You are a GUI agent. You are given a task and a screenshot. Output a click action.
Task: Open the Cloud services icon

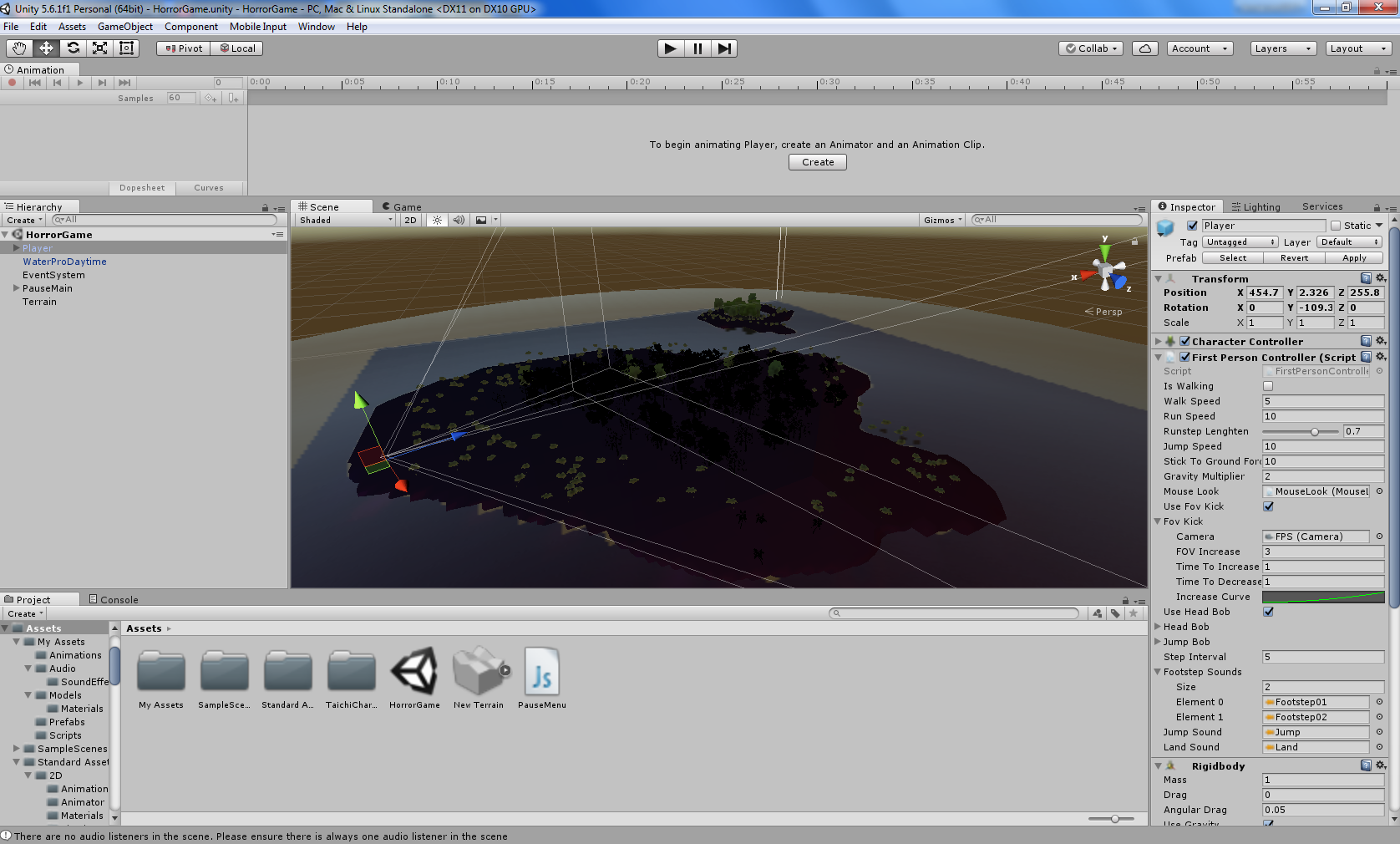pos(1145,48)
